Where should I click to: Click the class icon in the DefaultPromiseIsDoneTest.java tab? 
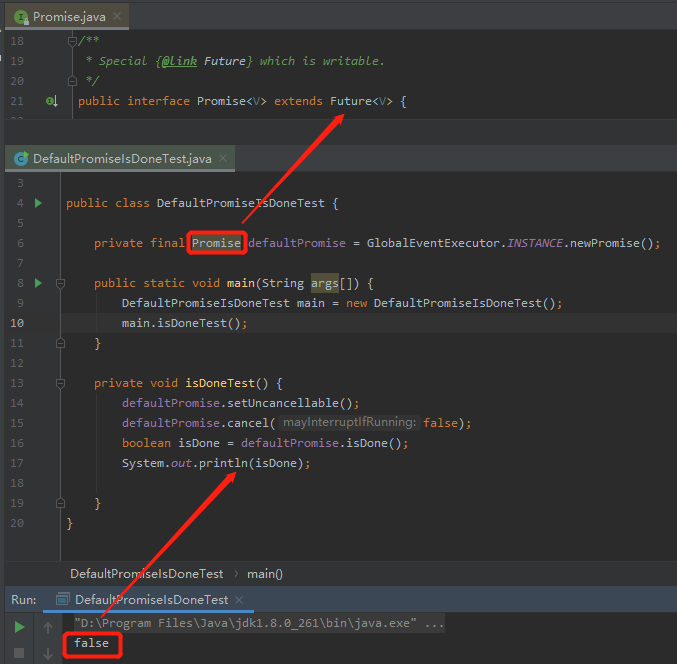coord(21,159)
